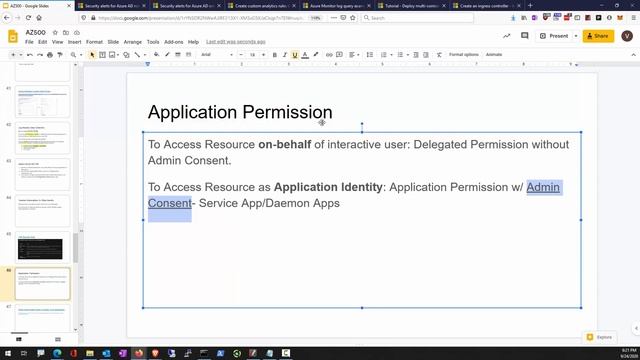Open the activity dashboard trend icon
This screenshot has width=640, height=360.
[x=507, y=36]
